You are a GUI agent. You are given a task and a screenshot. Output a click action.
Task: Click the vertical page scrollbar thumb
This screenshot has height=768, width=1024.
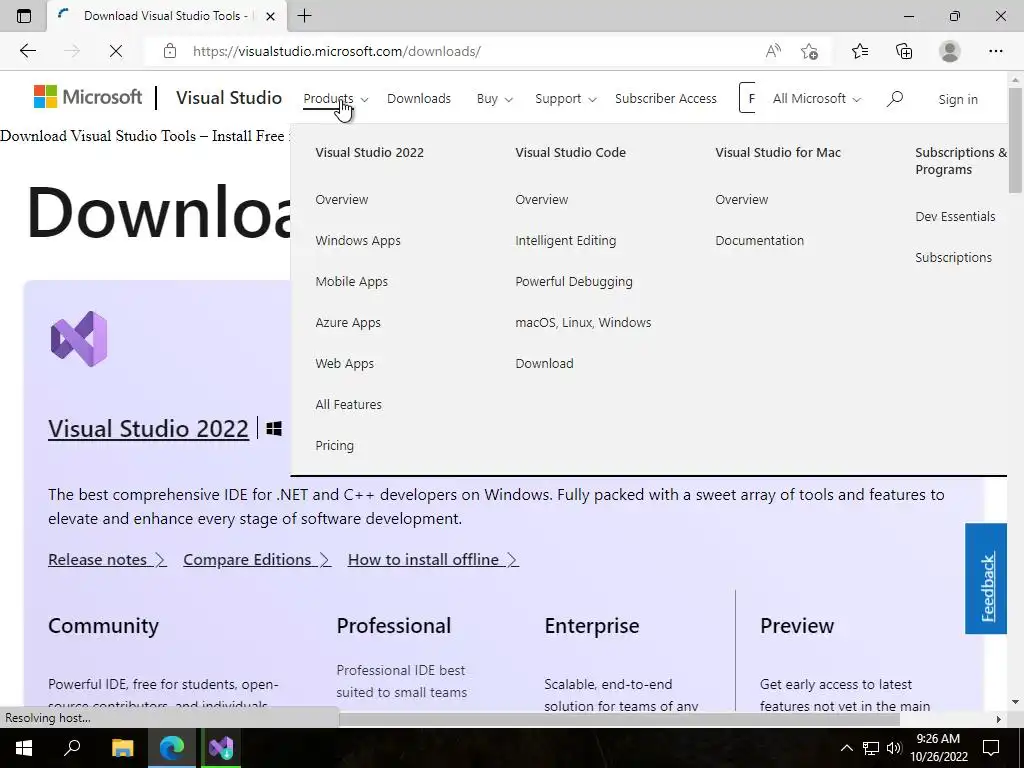[x=1015, y=140]
